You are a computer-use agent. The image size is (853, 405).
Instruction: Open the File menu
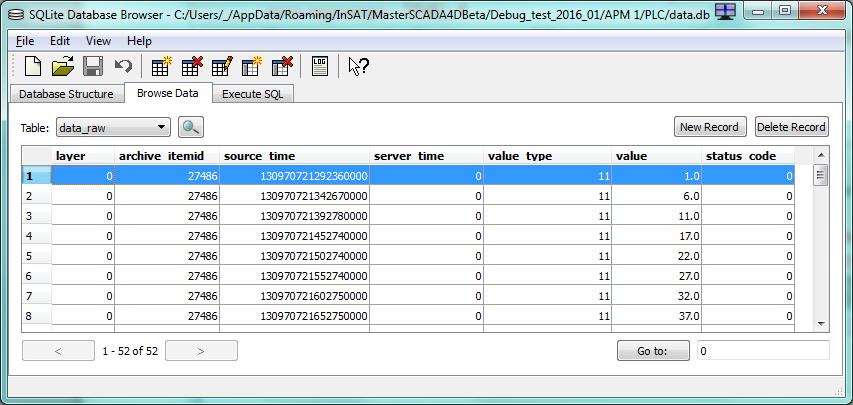coord(25,41)
